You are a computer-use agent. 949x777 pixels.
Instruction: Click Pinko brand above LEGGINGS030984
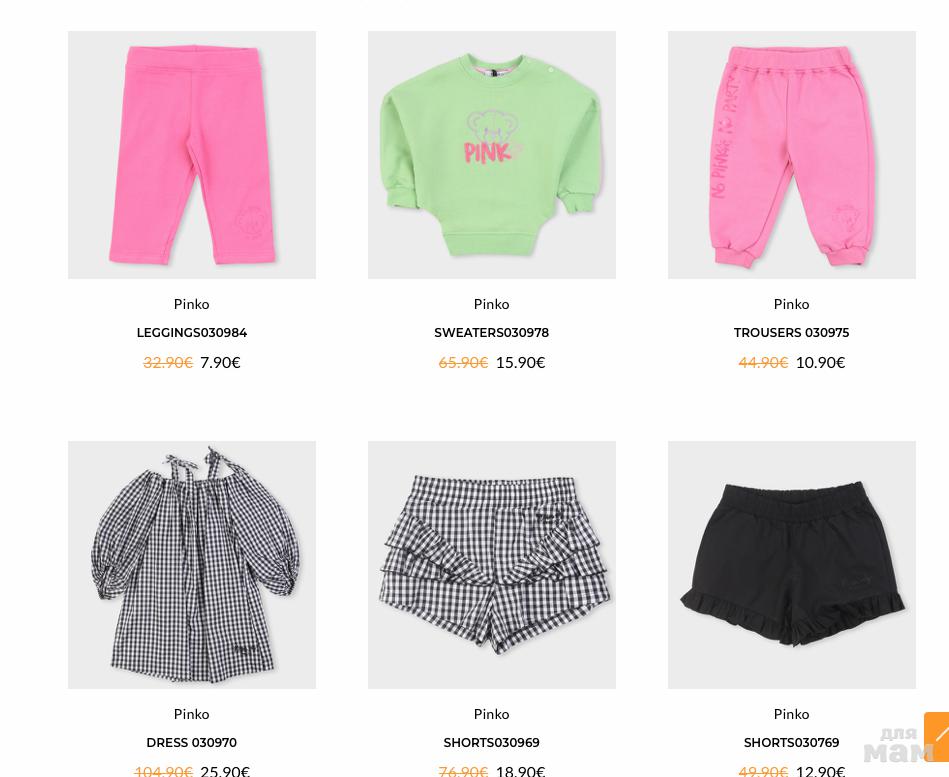(192, 304)
